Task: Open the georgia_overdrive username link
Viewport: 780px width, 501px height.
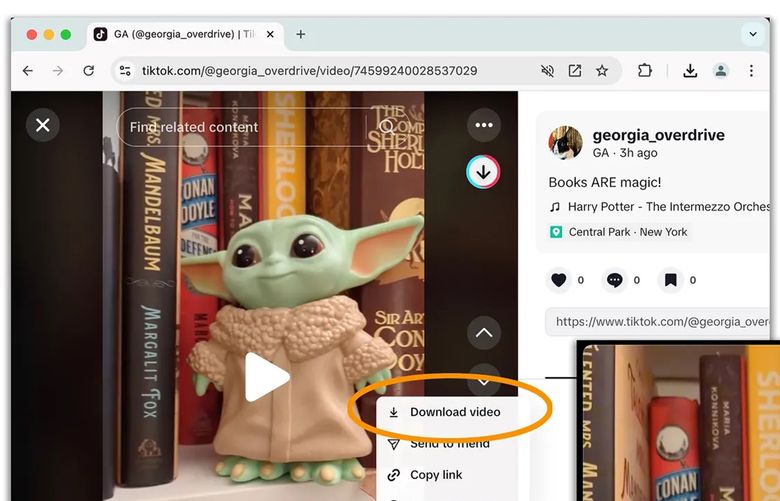Action: click(658, 135)
